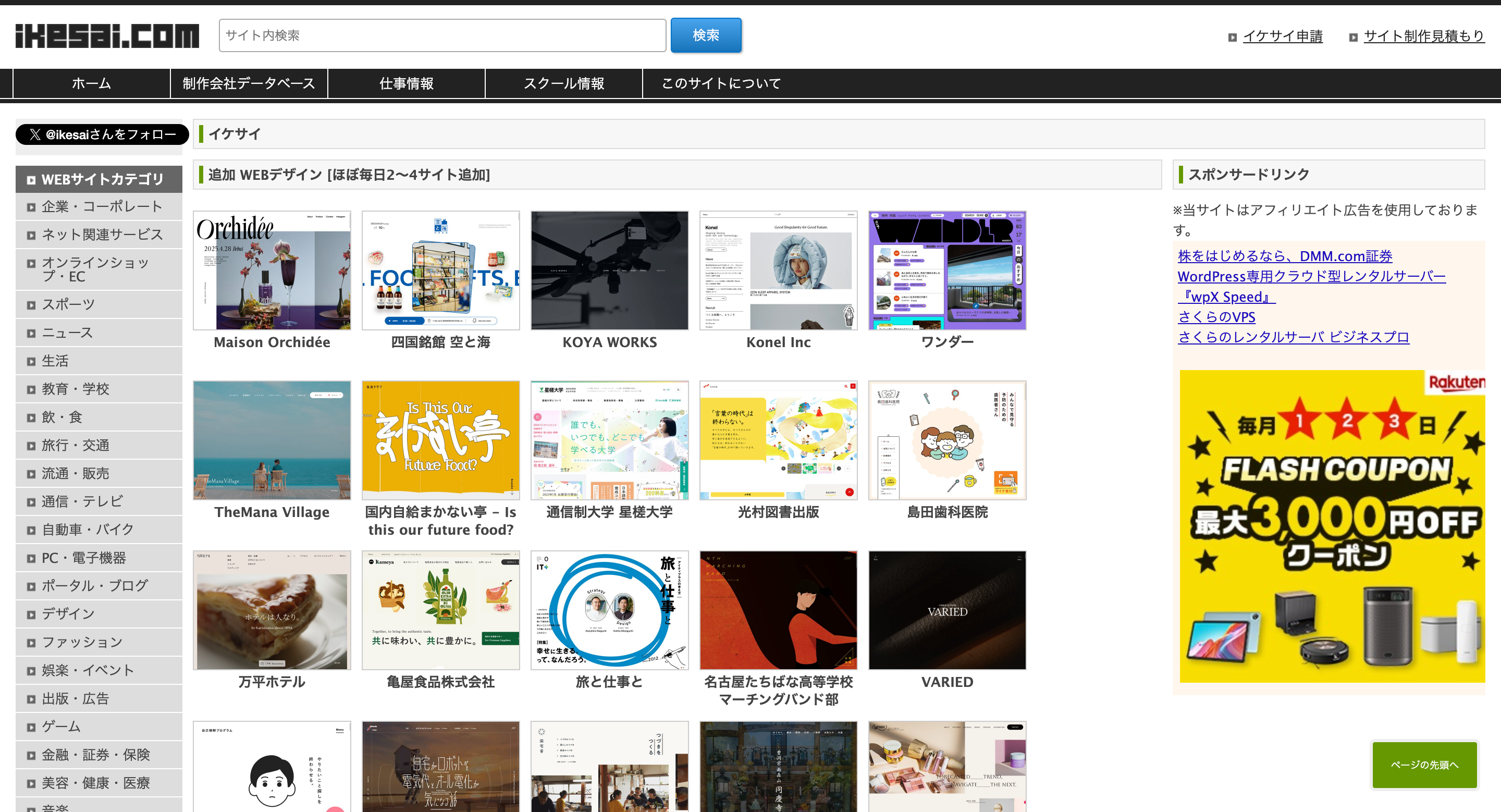Screen dimensions: 1501x812
Task: Open the 流通・販売 category
Action: coord(99,474)
